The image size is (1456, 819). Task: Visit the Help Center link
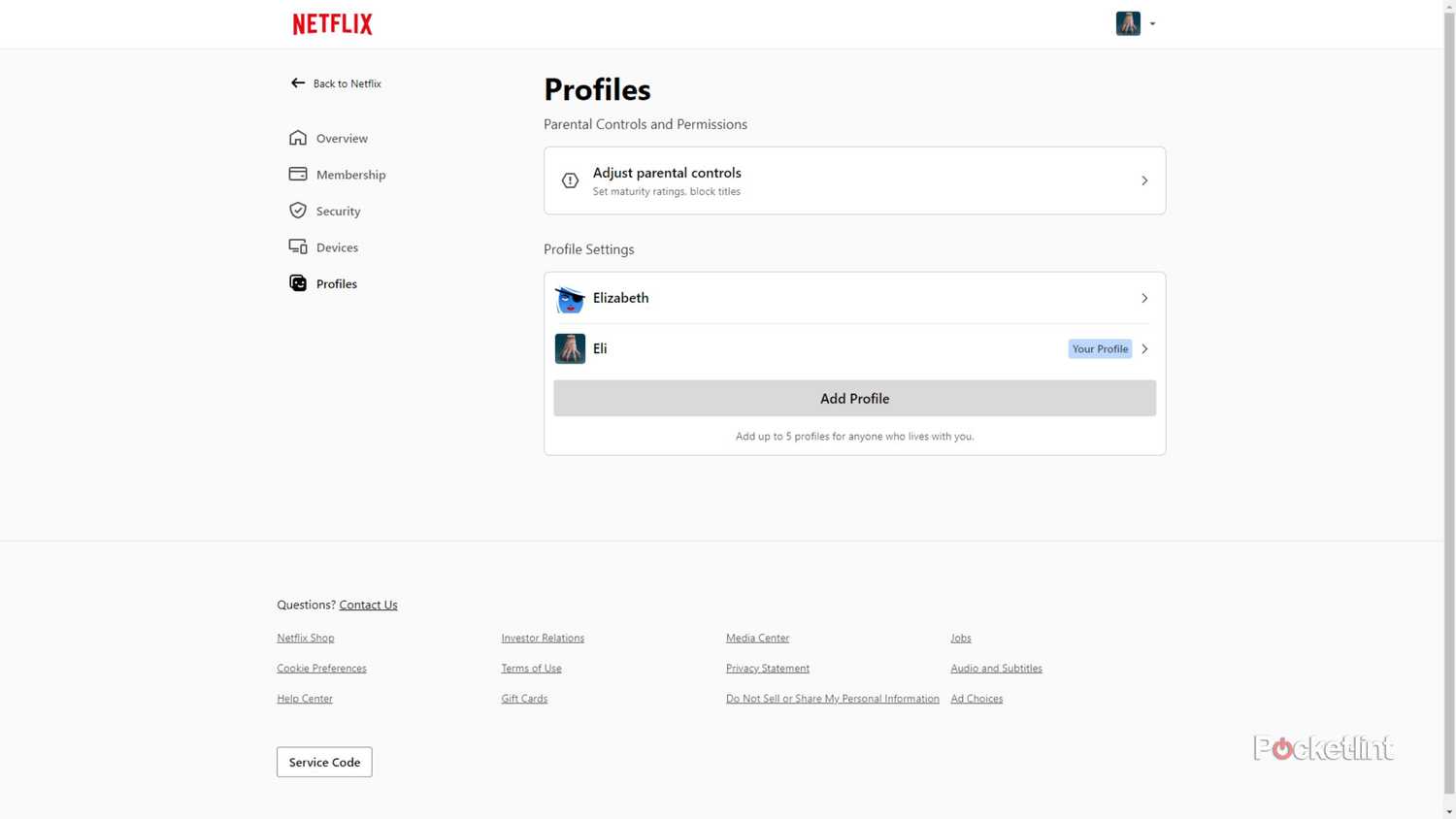pyautogui.click(x=305, y=699)
